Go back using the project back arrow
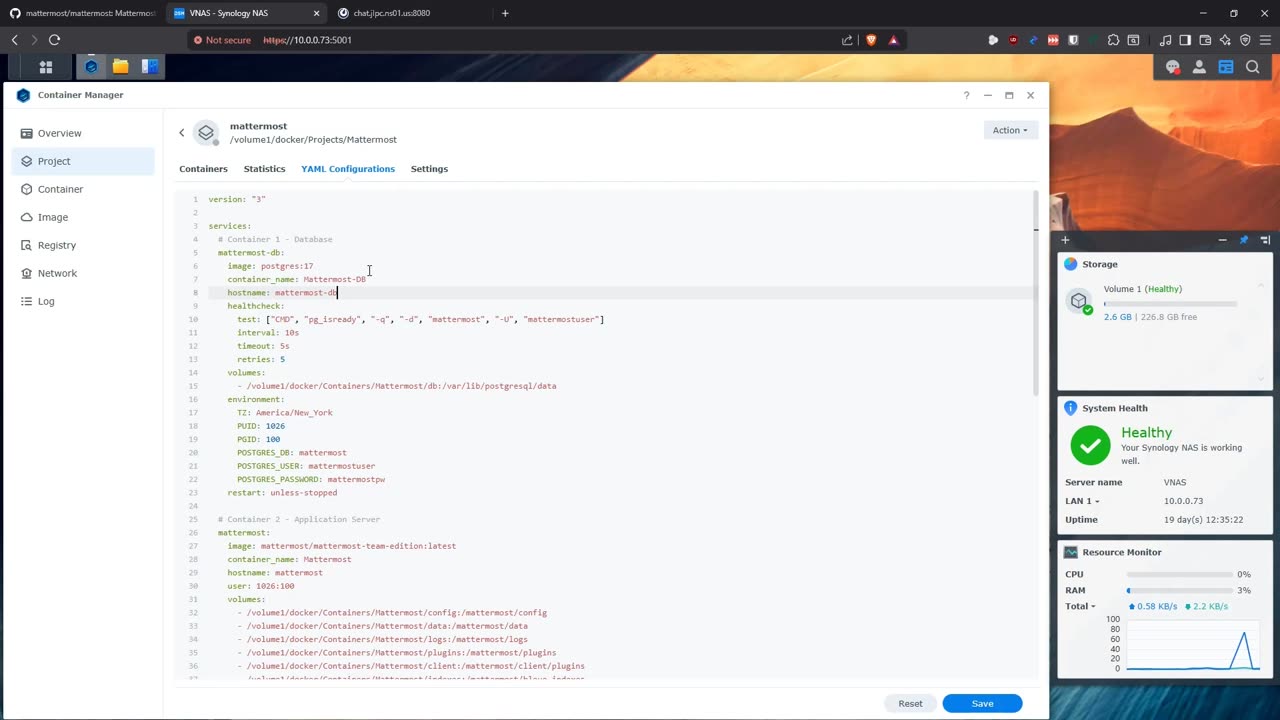 (x=182, y=132)
